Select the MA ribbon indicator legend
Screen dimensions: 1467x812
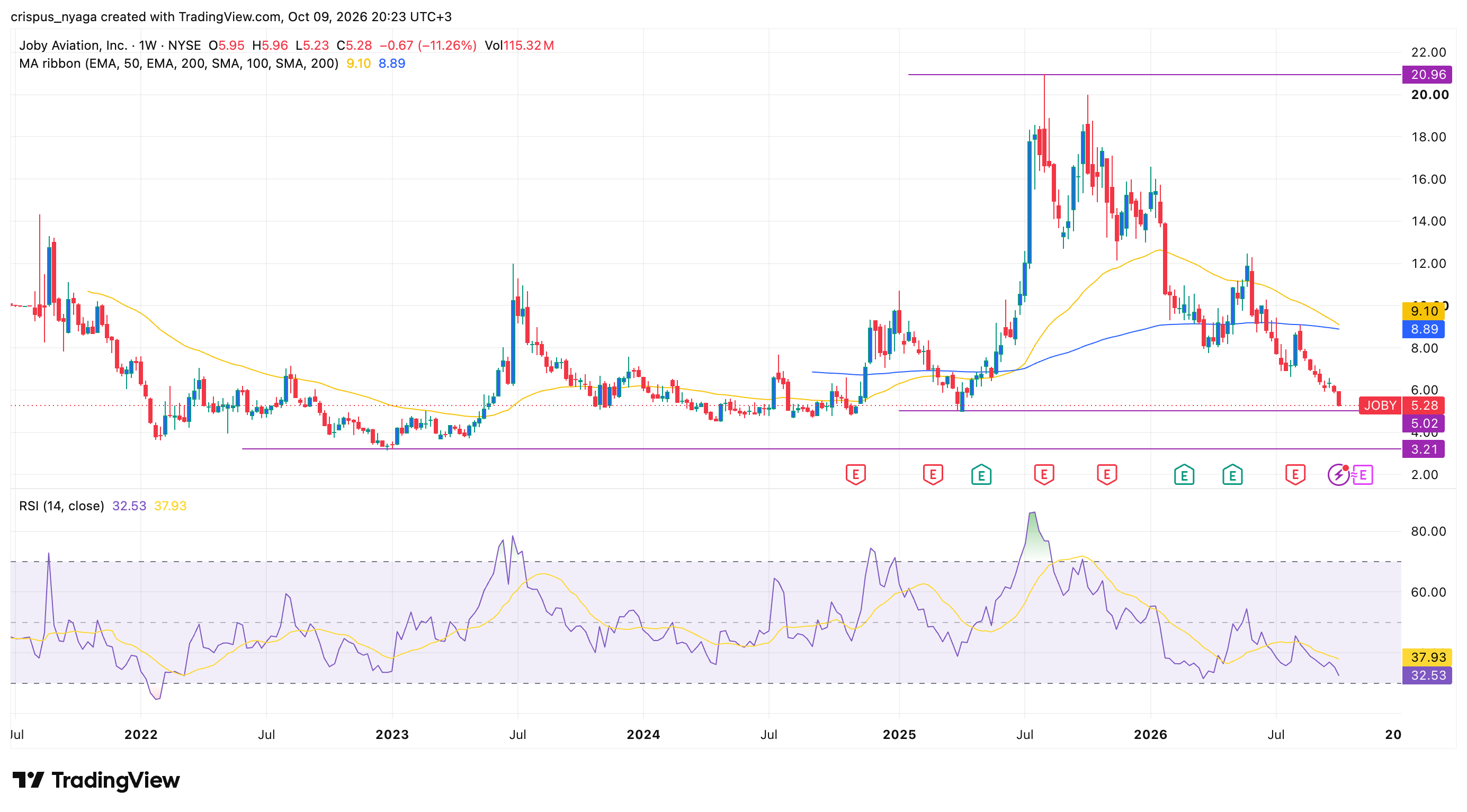[x=178, y=63]
